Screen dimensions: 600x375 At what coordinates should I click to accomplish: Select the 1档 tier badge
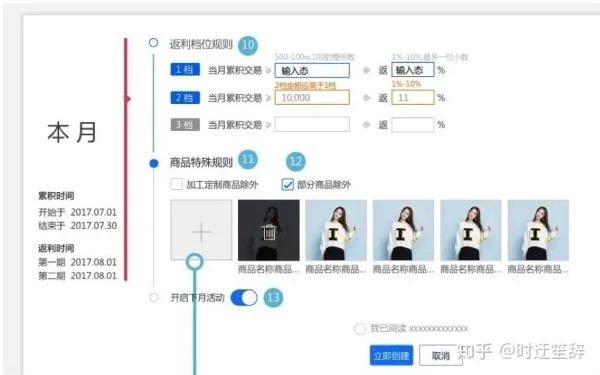(185, 70)
